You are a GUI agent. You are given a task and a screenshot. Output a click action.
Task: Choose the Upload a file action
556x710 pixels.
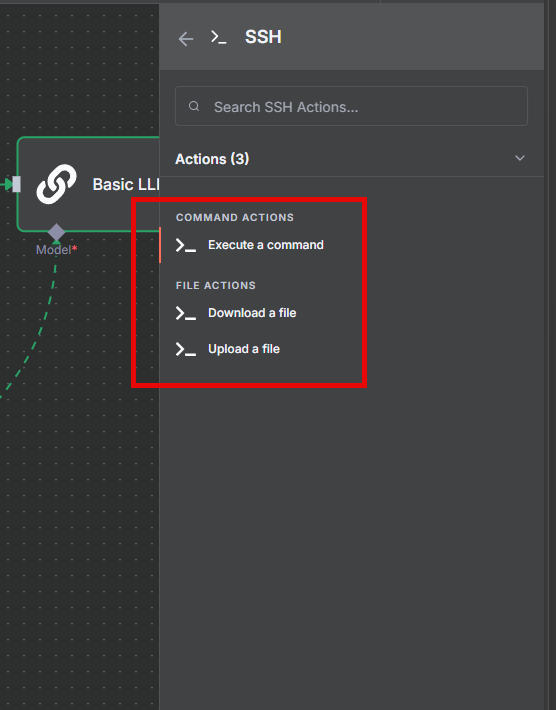(244, 349)
